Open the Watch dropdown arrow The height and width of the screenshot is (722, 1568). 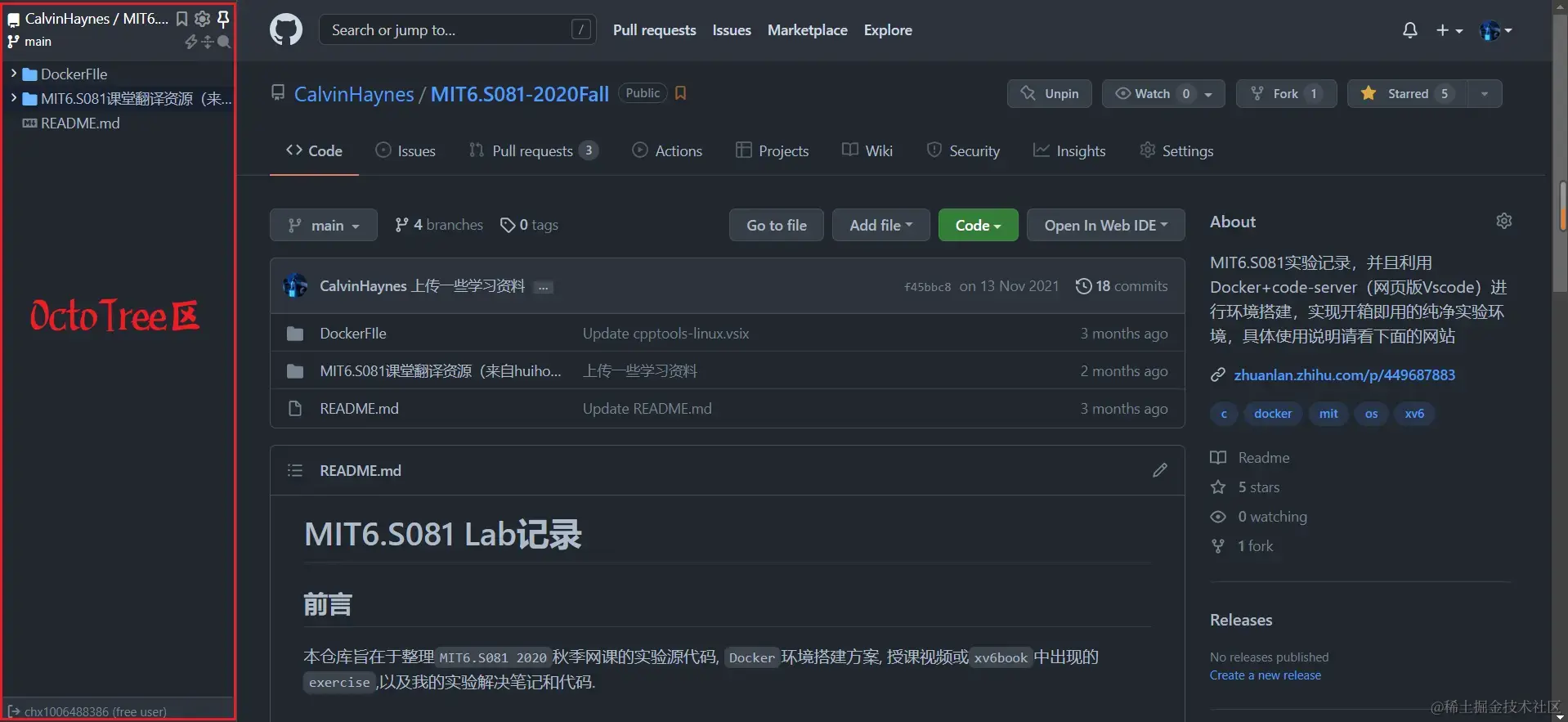(1210, 93)
